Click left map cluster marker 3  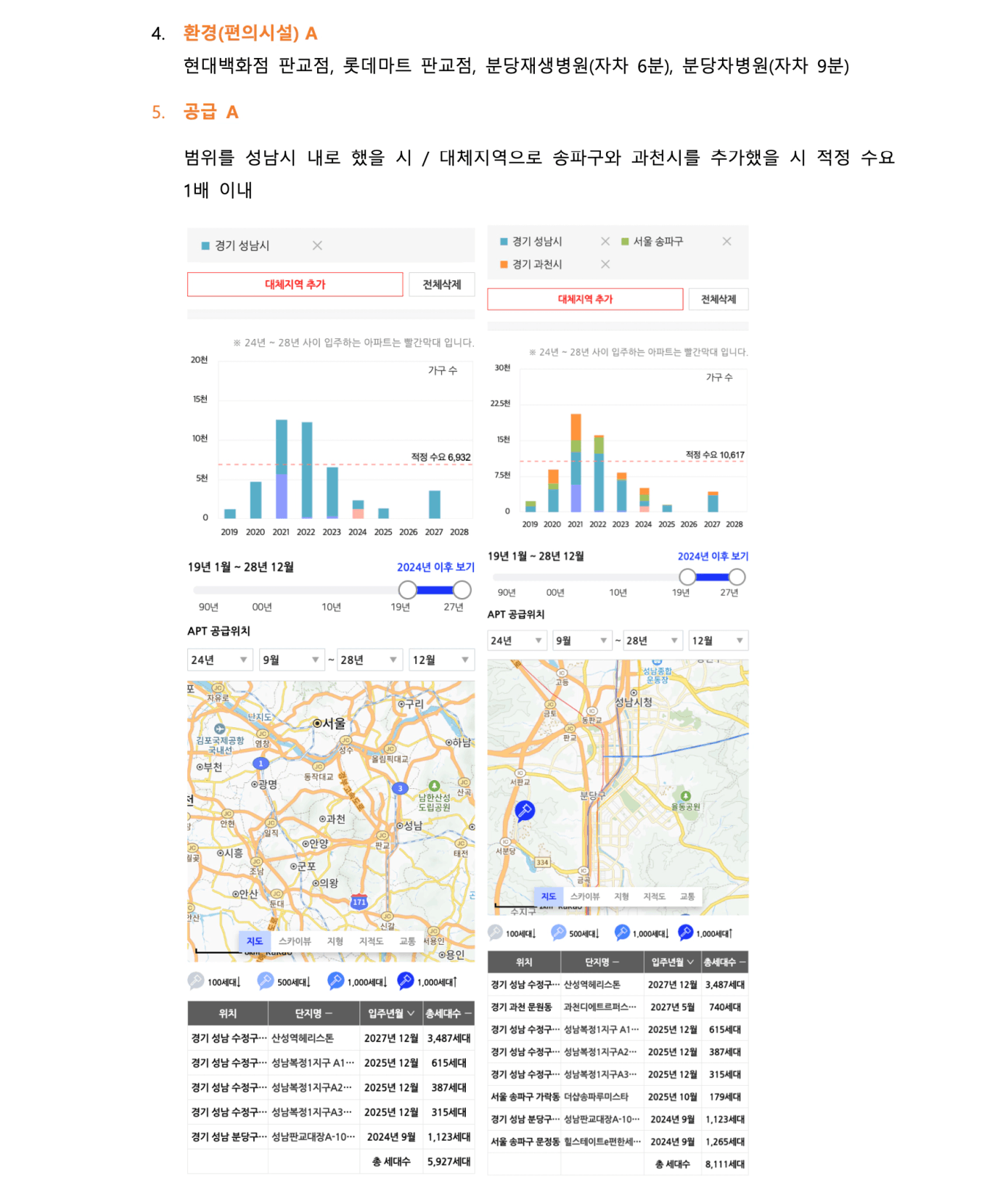(x=400, y=788)
